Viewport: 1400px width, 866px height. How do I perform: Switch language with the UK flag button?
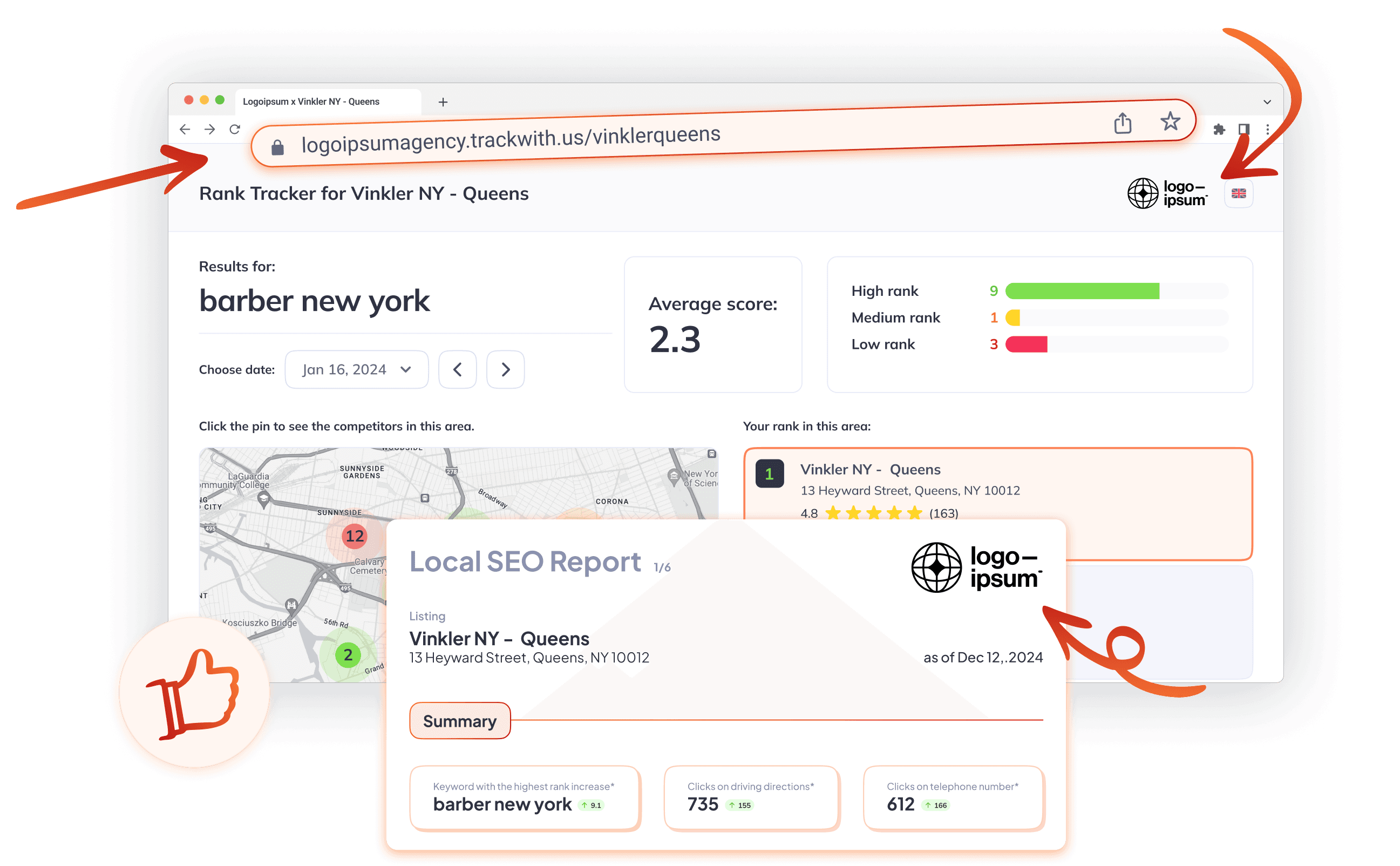tap(1238, 194)
